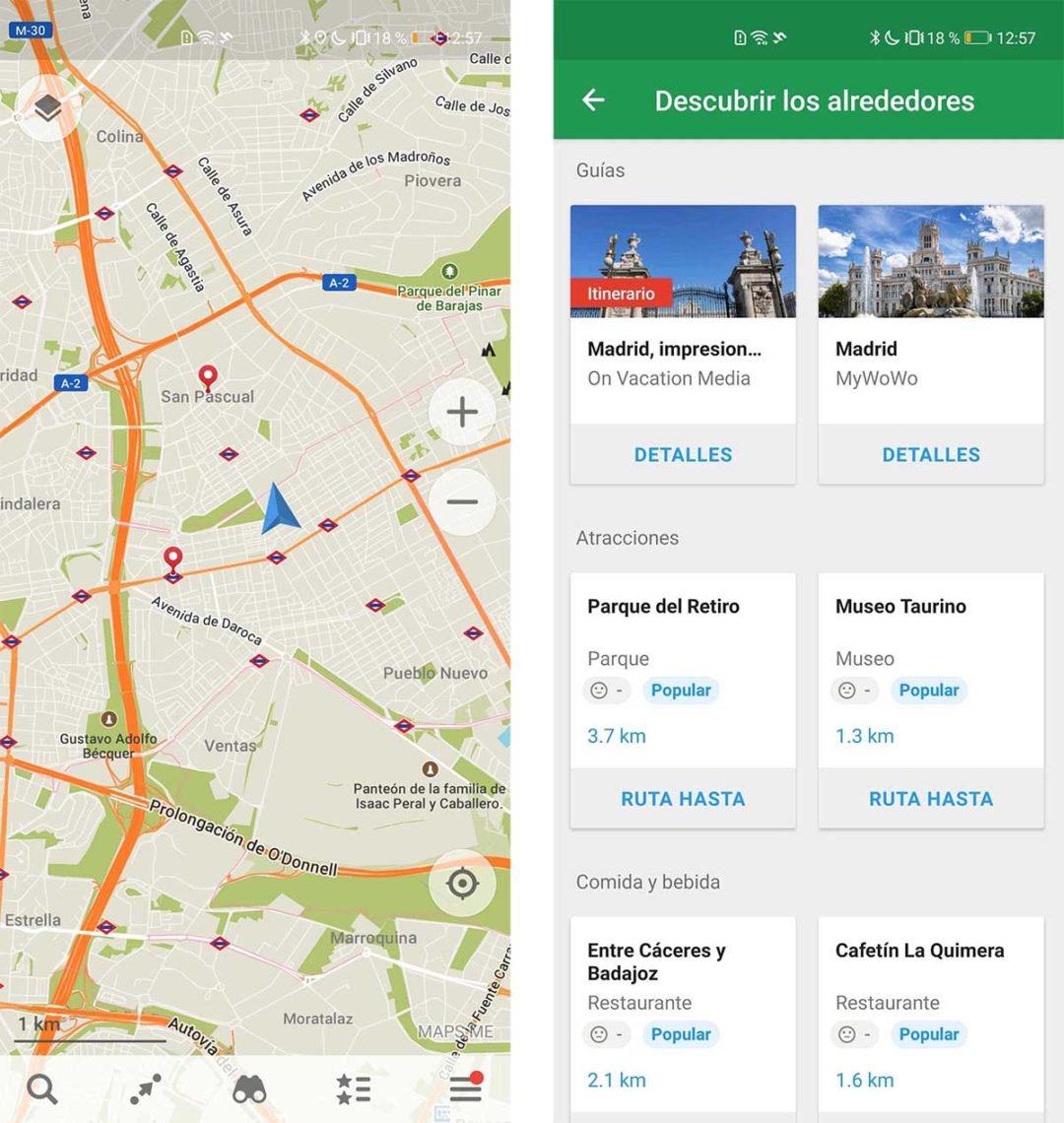1064x1123 pixels.
Task: Zoom in using the plus control
Action: 463,413
